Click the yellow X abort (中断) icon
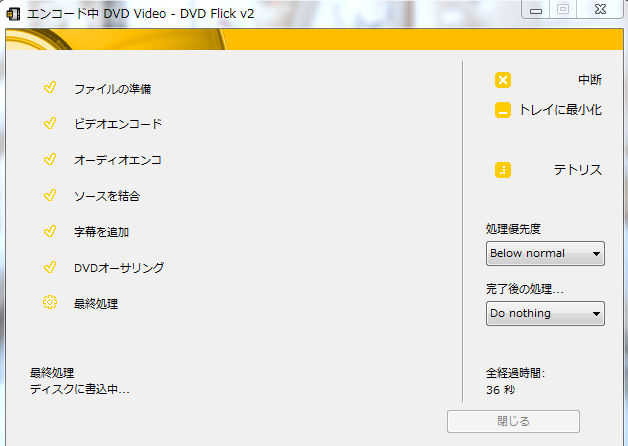The width and height of the screenshot is (628, 446). (x=503, y=80)
